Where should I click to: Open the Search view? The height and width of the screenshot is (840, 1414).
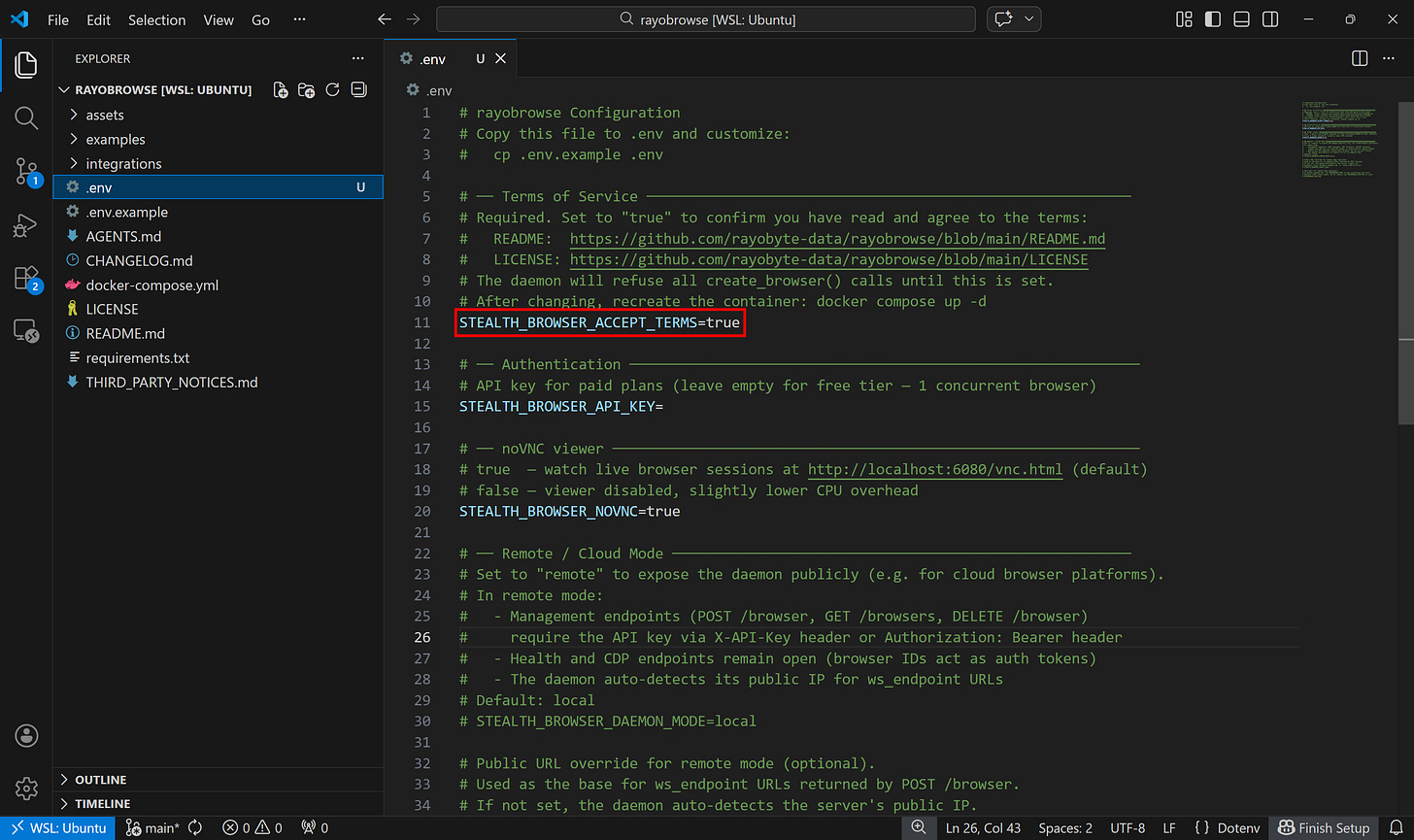[x=25, y=118]
